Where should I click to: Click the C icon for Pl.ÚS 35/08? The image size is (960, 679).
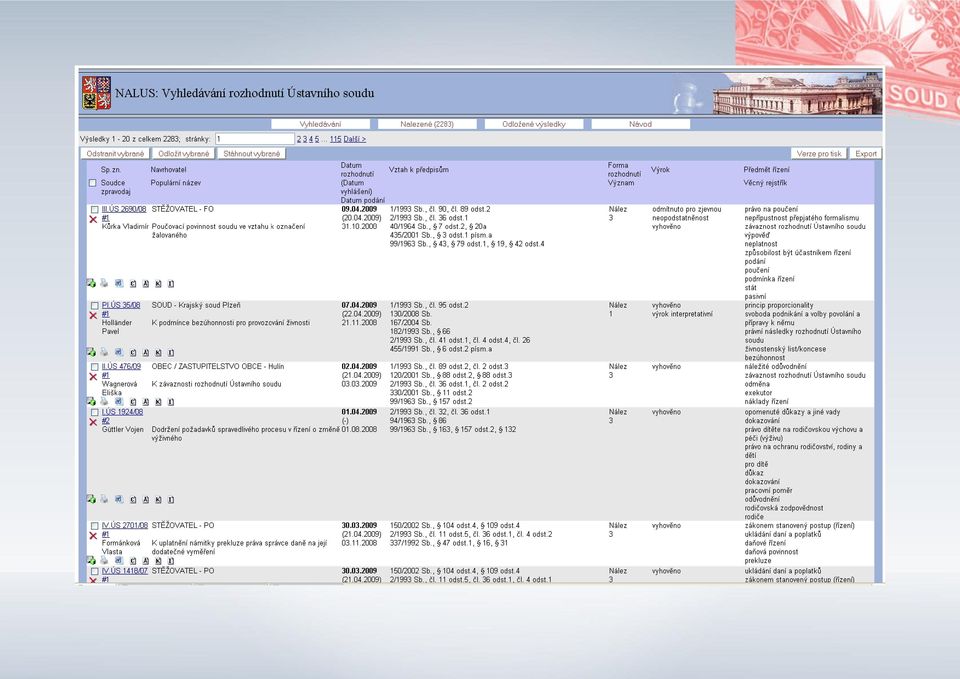(133, 353)
